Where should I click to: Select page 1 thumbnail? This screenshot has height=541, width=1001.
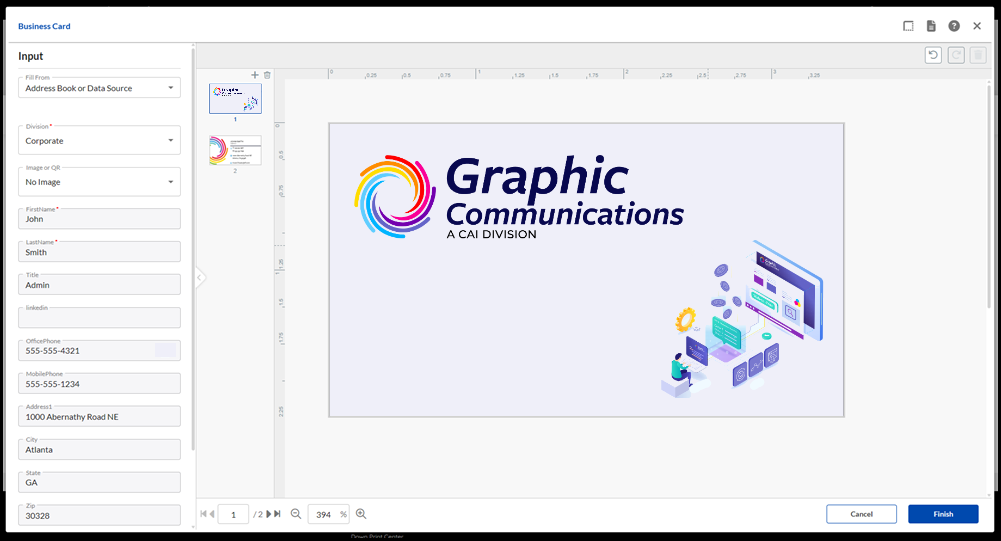point(235,98)
